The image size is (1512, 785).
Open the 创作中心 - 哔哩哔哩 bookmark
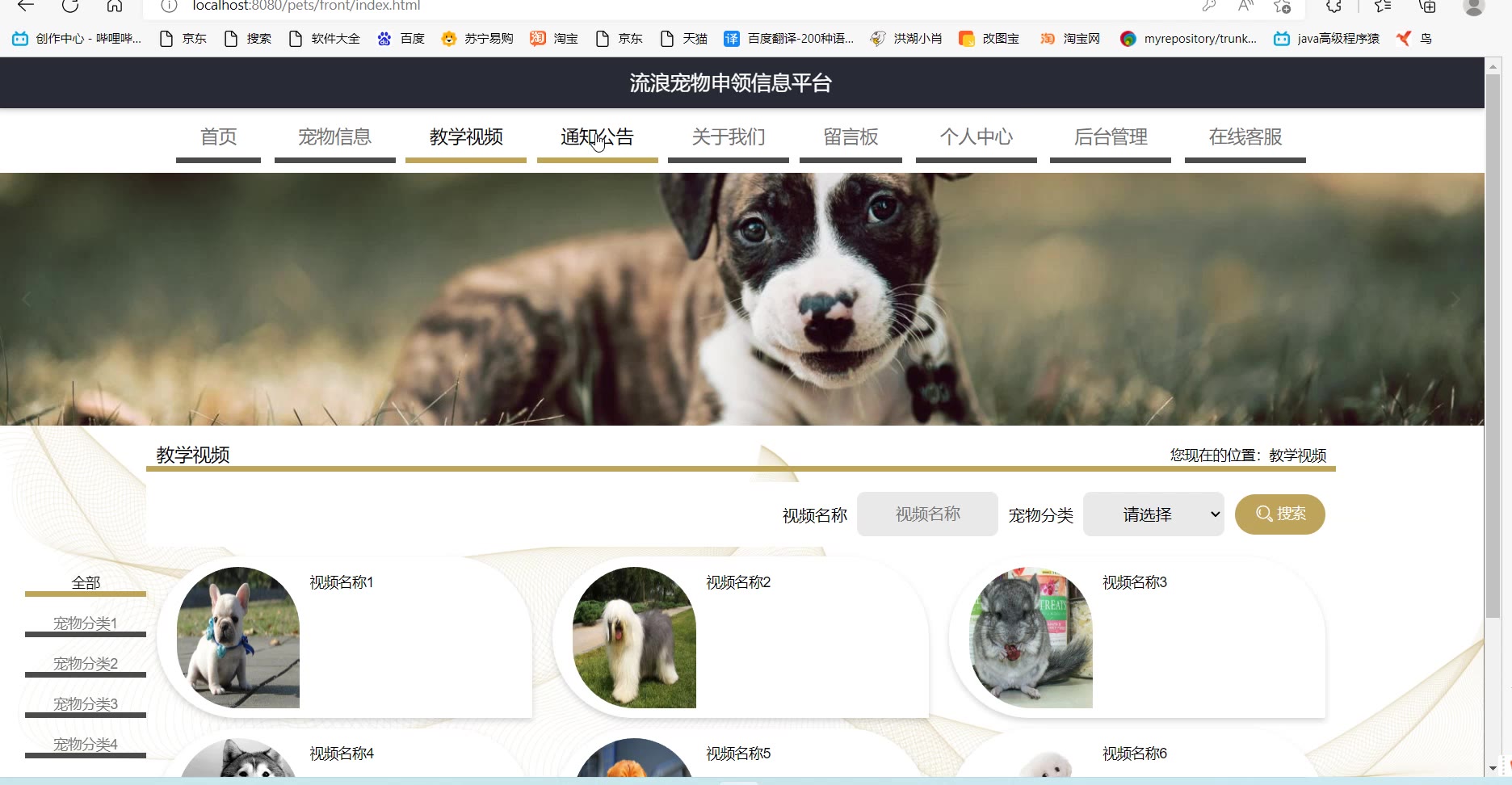coord(77,38)
